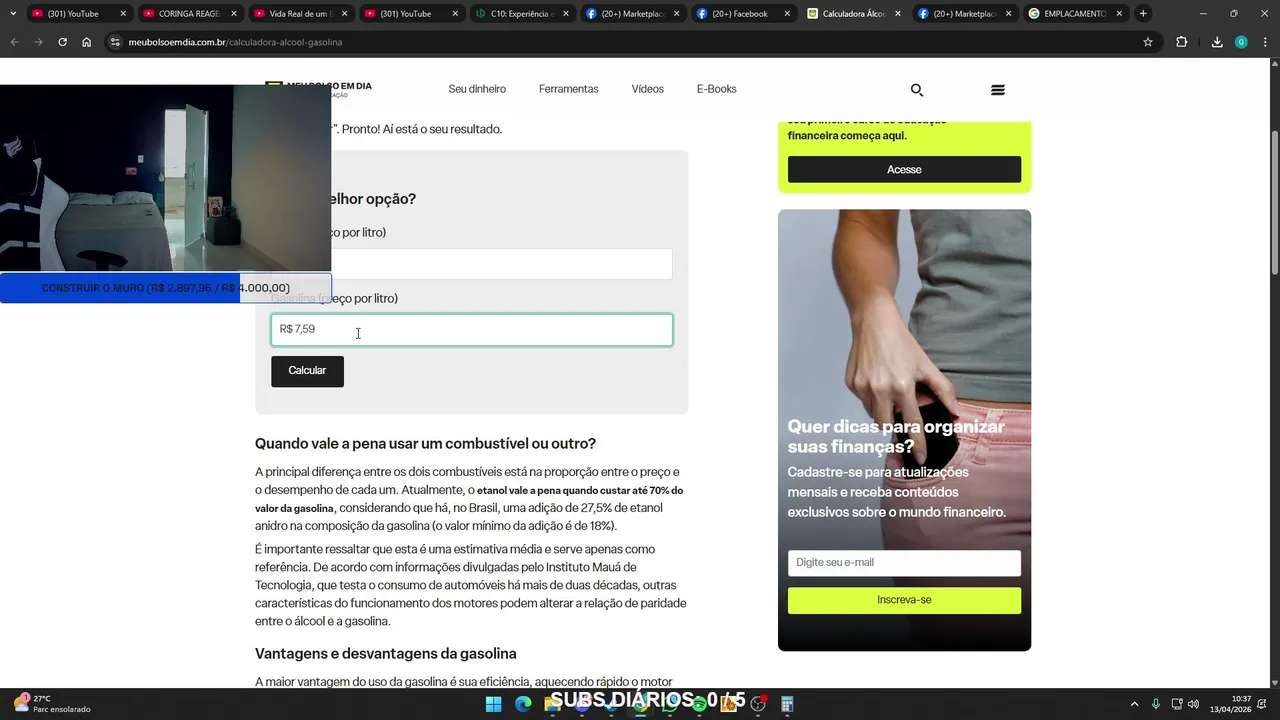
Task: Open the browser extensions puzzle icon
Action: [1182, 42]
